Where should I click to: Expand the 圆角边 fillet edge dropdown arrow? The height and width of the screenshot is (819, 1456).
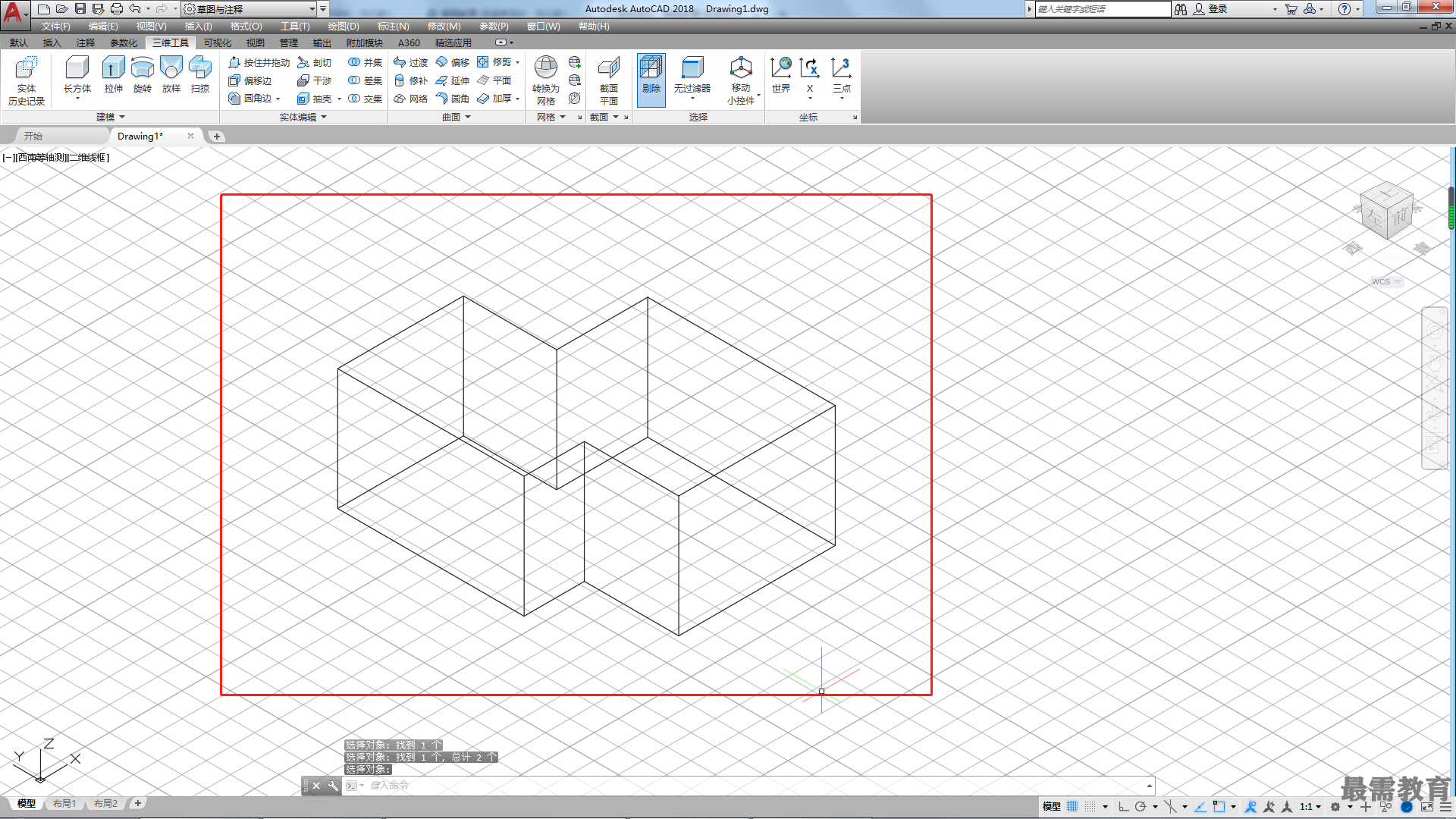click(x=278, y=99)
